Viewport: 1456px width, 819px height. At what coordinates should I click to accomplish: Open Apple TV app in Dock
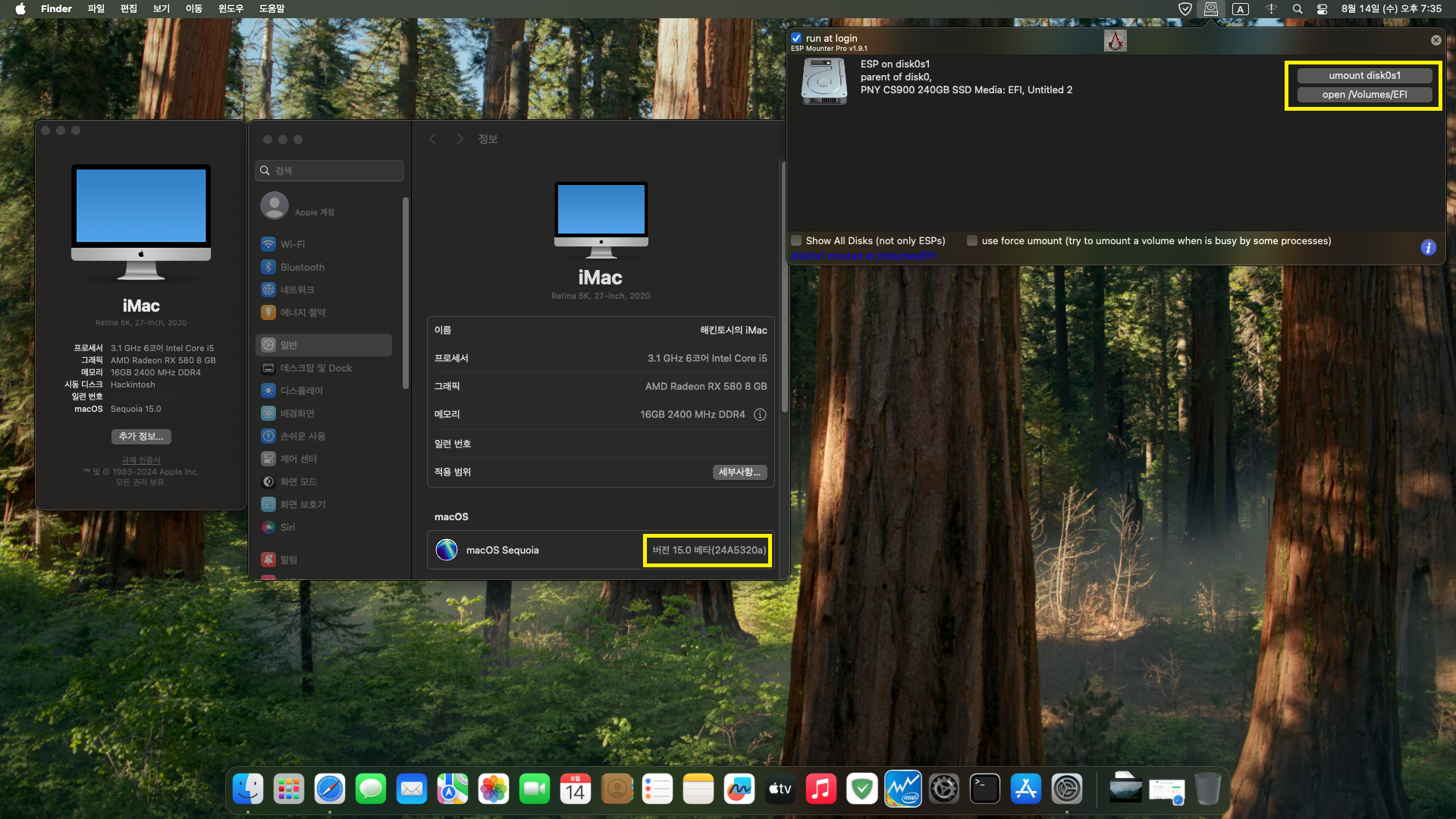point(780,789)
